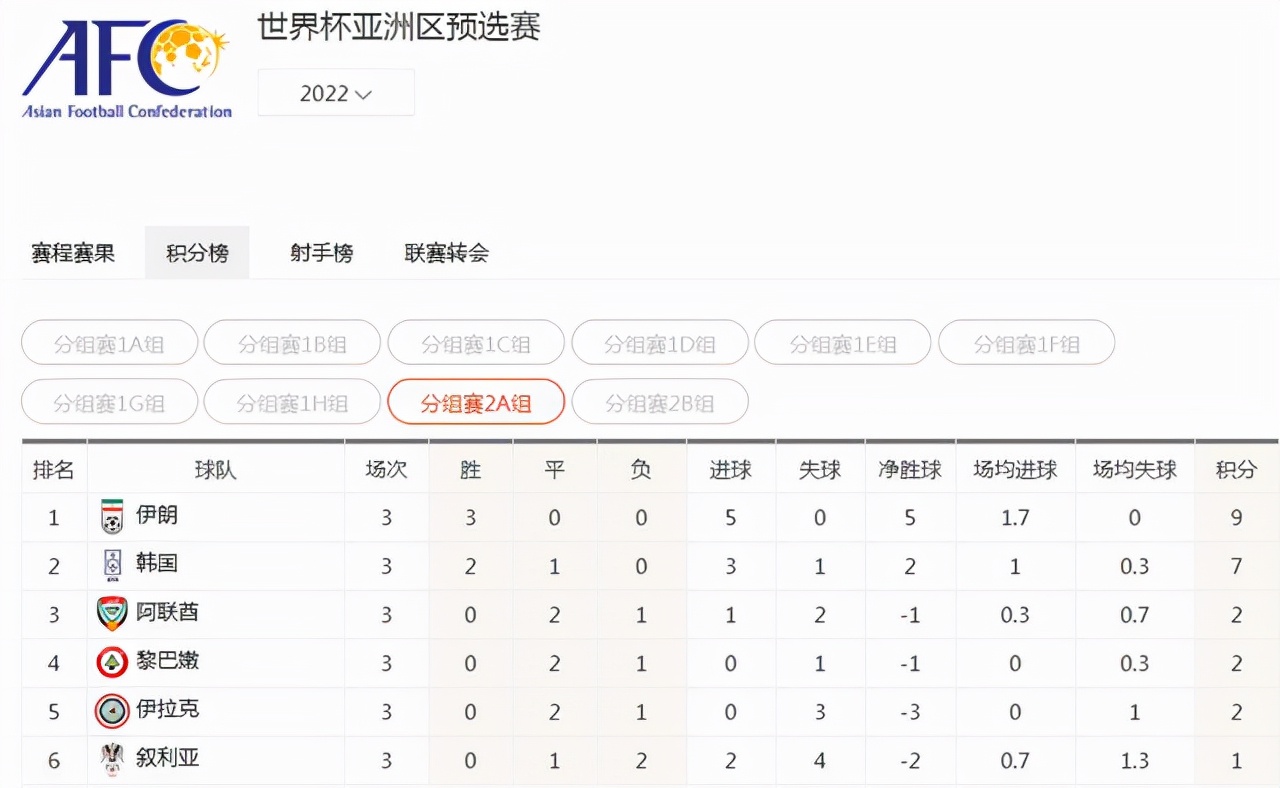Click the 胜 column header

coord(471,469)
